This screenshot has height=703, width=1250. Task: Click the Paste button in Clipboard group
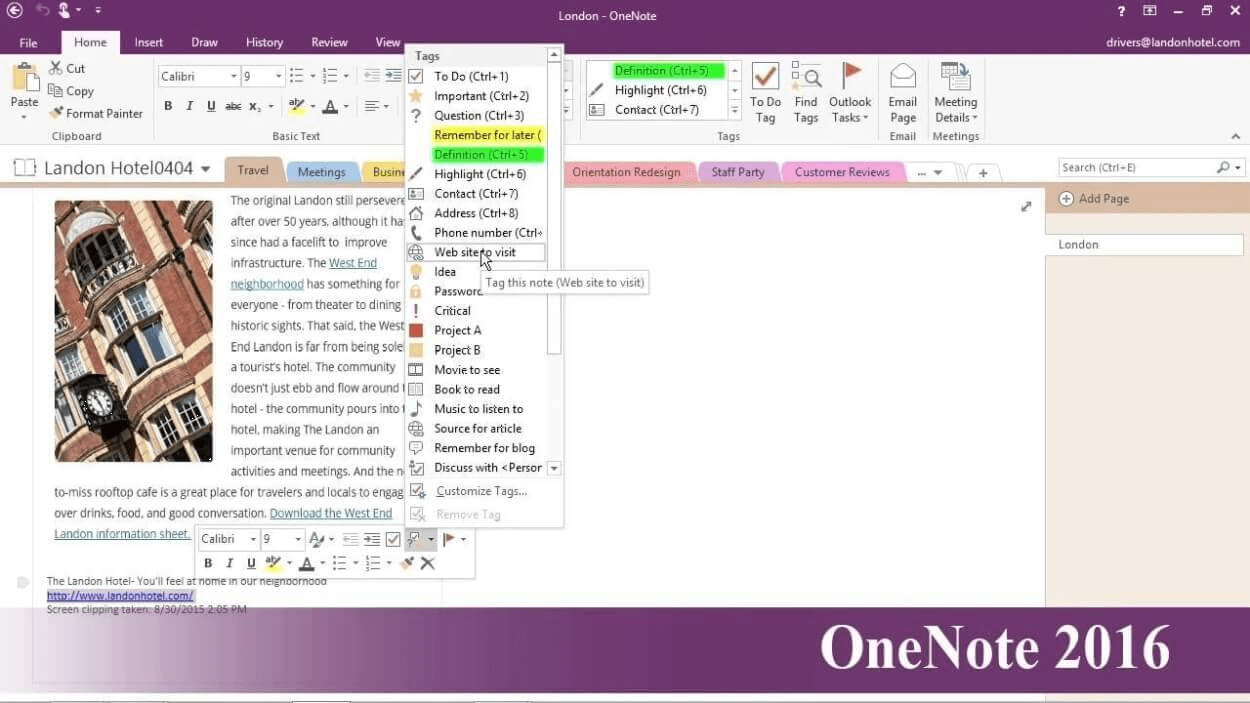(x=24, y=91)
